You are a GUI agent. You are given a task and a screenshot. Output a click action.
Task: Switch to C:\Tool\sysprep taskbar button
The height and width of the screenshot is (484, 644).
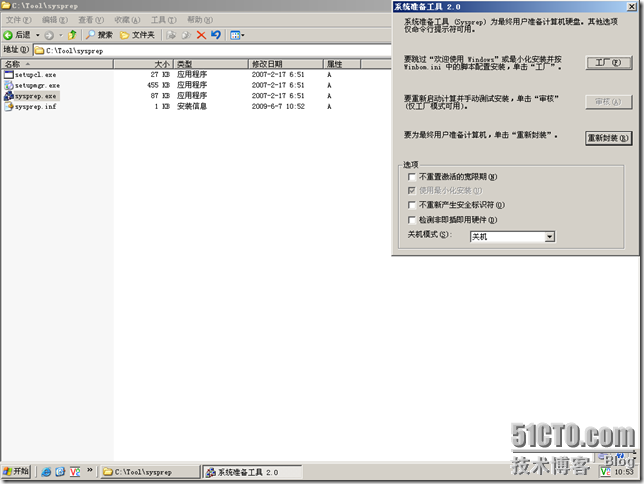click(x=150, y=472)
